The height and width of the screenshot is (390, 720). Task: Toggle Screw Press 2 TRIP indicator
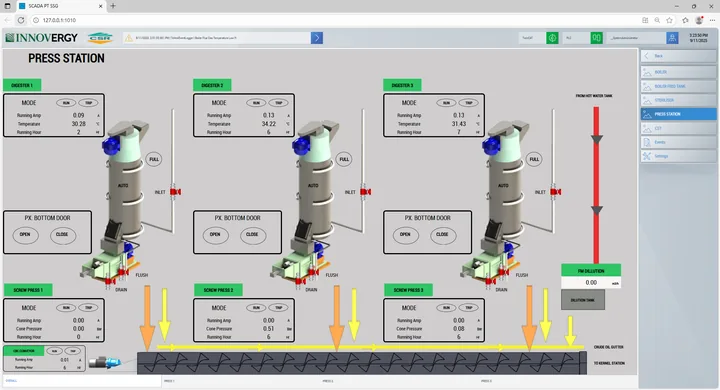[x=279, y=308]
